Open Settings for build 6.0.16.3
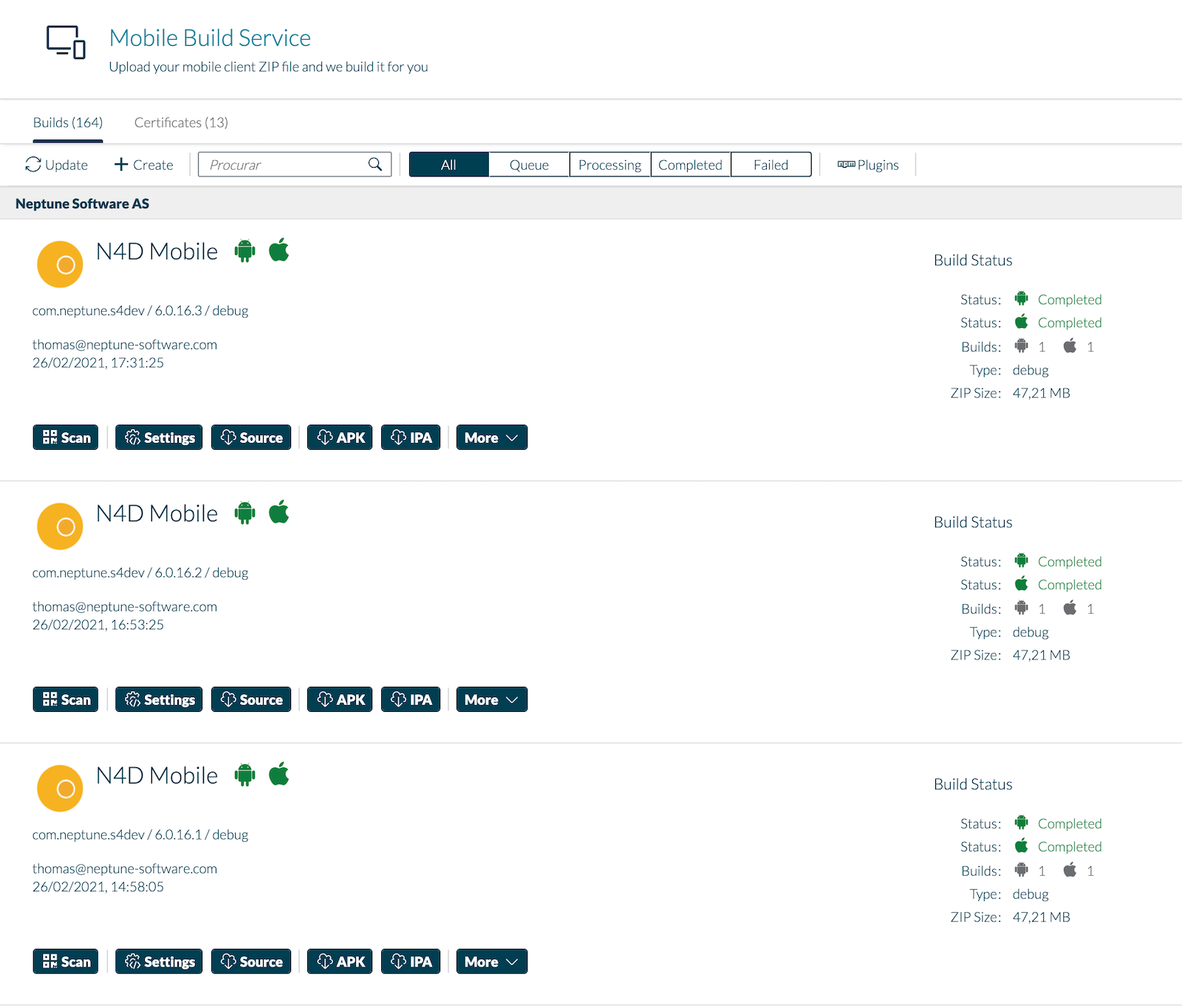 (159, 437)
